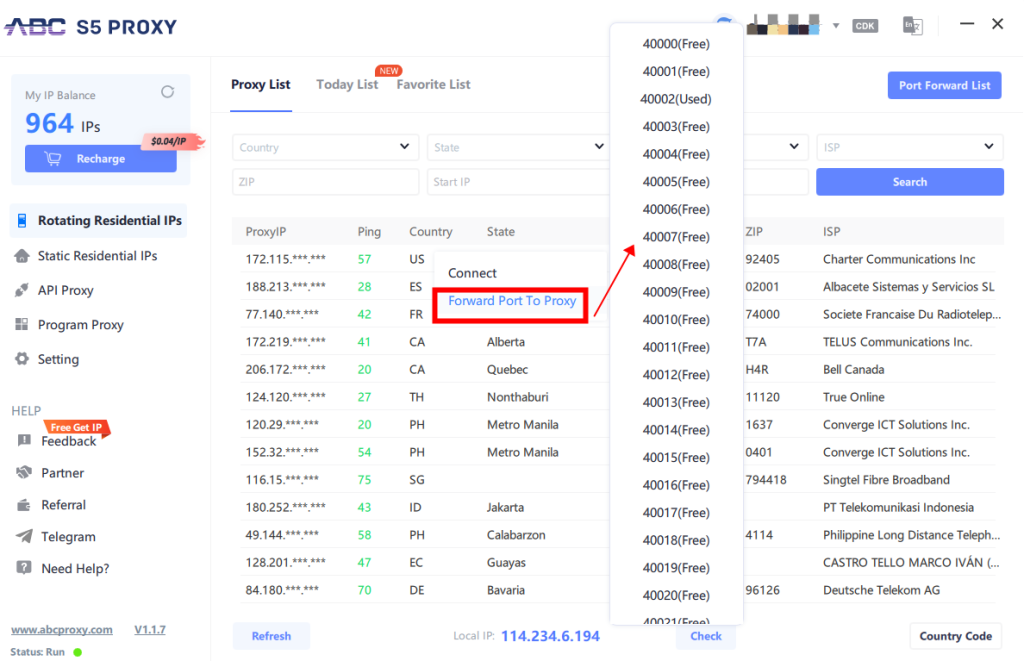Open the Program Proxy section
Image resolution: width=1024 pixels, height=661 pixels.
point(80,325)
